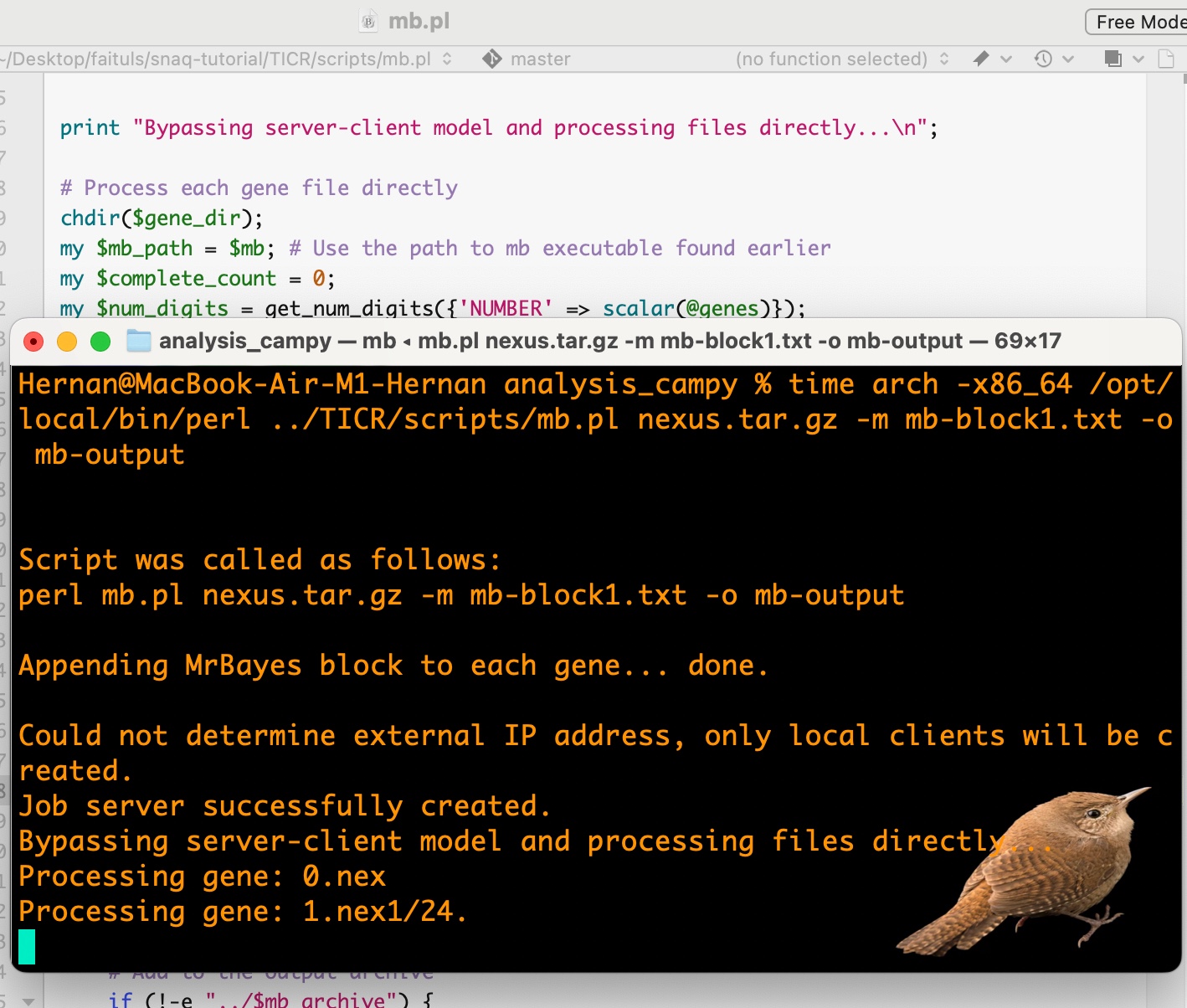Minimize Terminal with the yellow button

pos(67,342)
